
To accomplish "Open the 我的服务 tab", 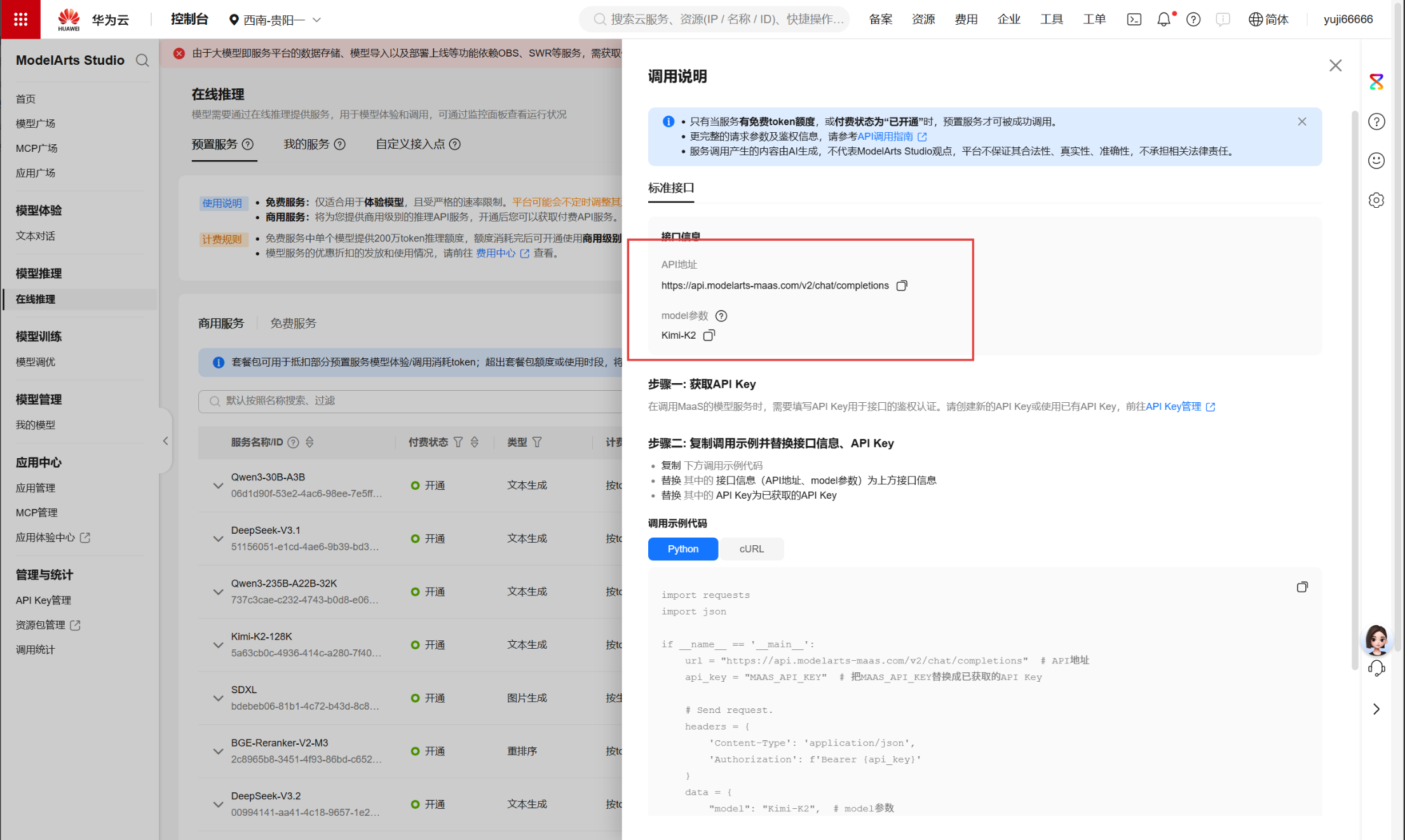I will (x=307, y=144).
